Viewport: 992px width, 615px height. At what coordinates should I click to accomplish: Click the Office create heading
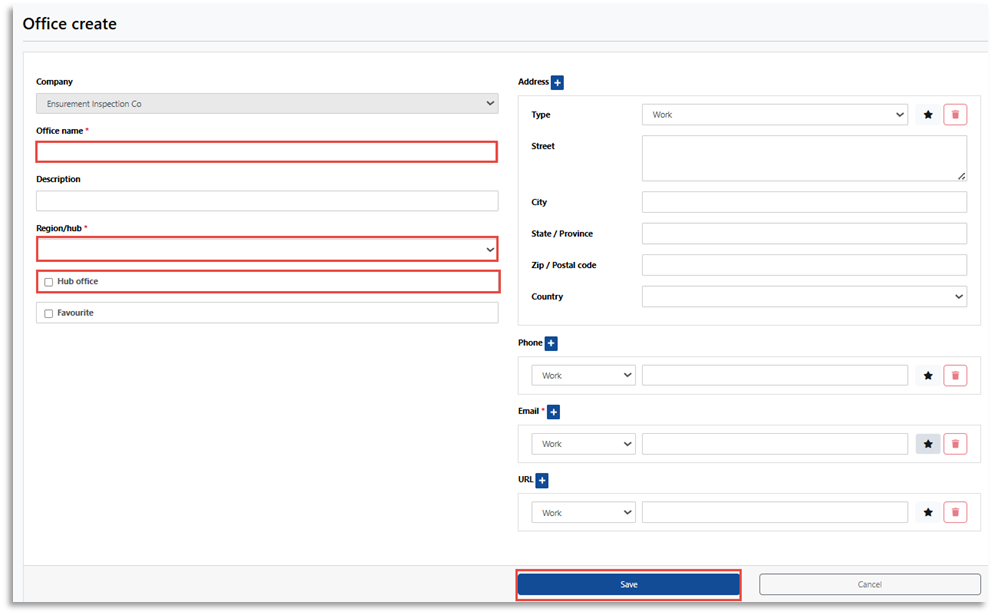click(70, 24)
